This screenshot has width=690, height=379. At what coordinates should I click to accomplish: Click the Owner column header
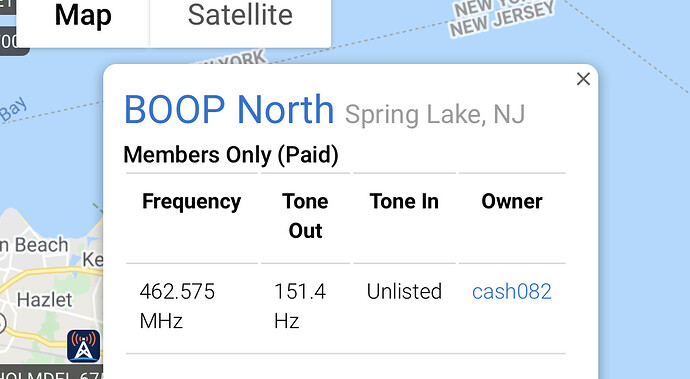pos(512,201)
